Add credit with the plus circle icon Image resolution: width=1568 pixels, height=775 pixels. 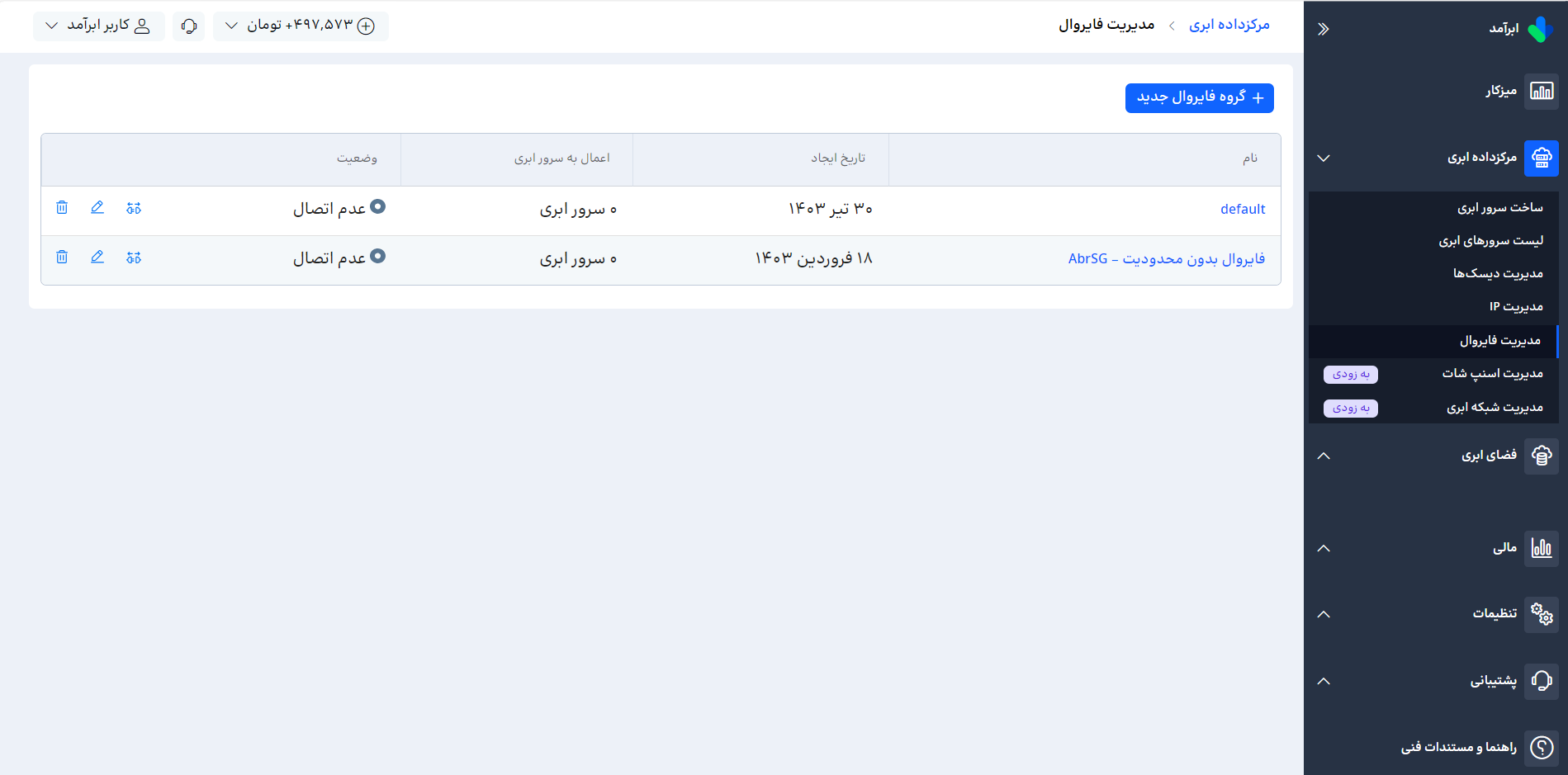click(366, 26)
